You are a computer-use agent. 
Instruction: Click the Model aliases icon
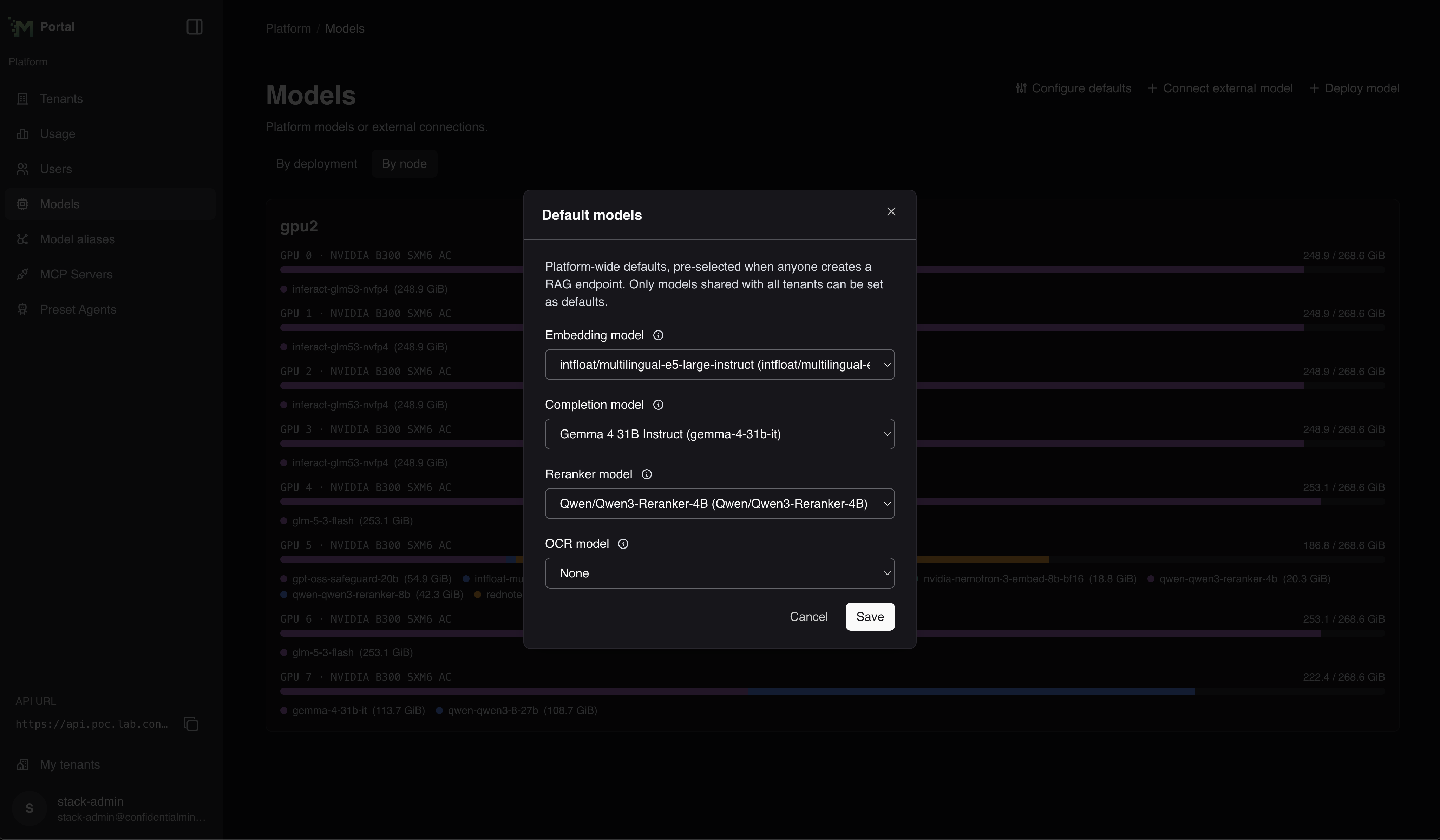tap(22, 239)
